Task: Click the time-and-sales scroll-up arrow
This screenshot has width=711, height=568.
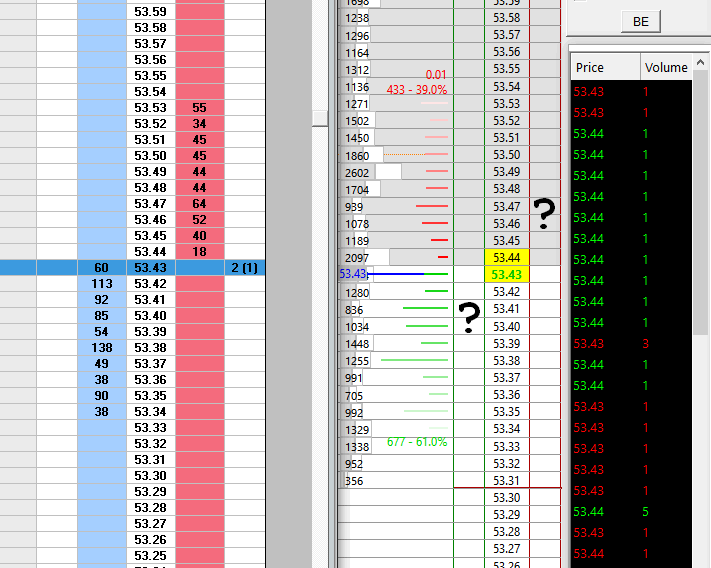Action: click(x=701, y=63)
